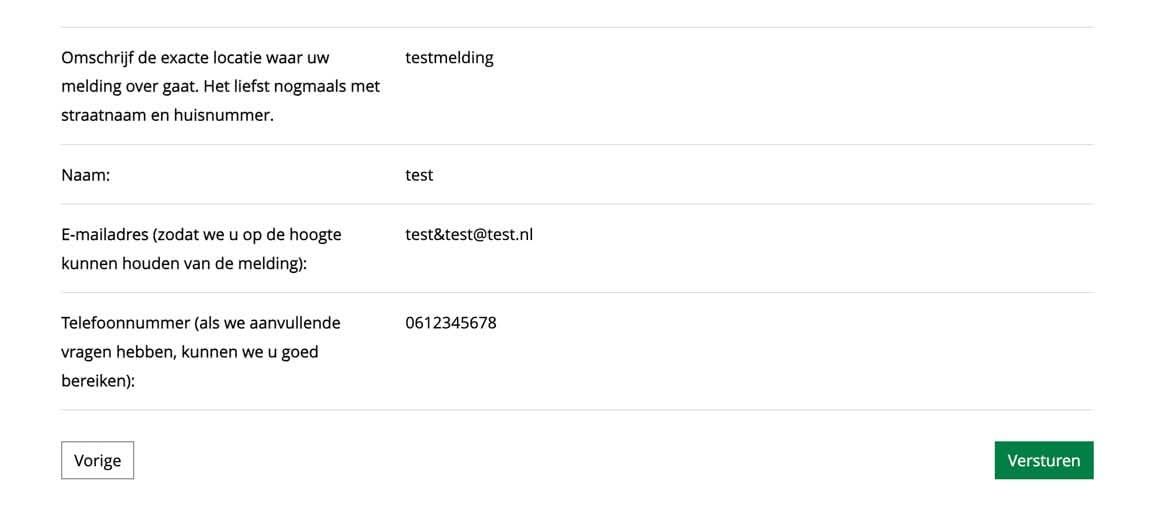Select the name value "test"
The height and width of the screenshot is (521, 1152).
419,175
